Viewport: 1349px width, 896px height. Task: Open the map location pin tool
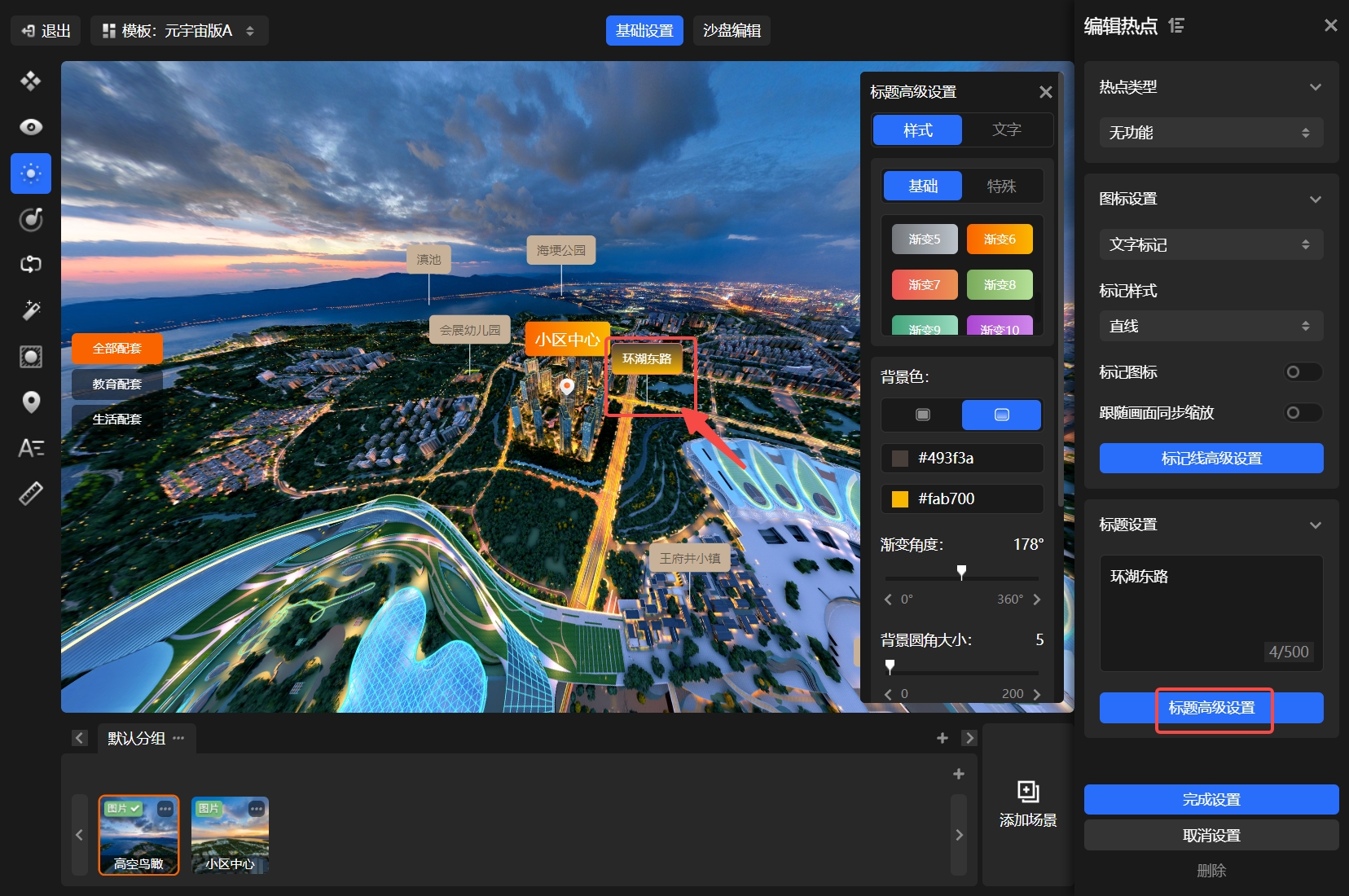coord(31,402)
